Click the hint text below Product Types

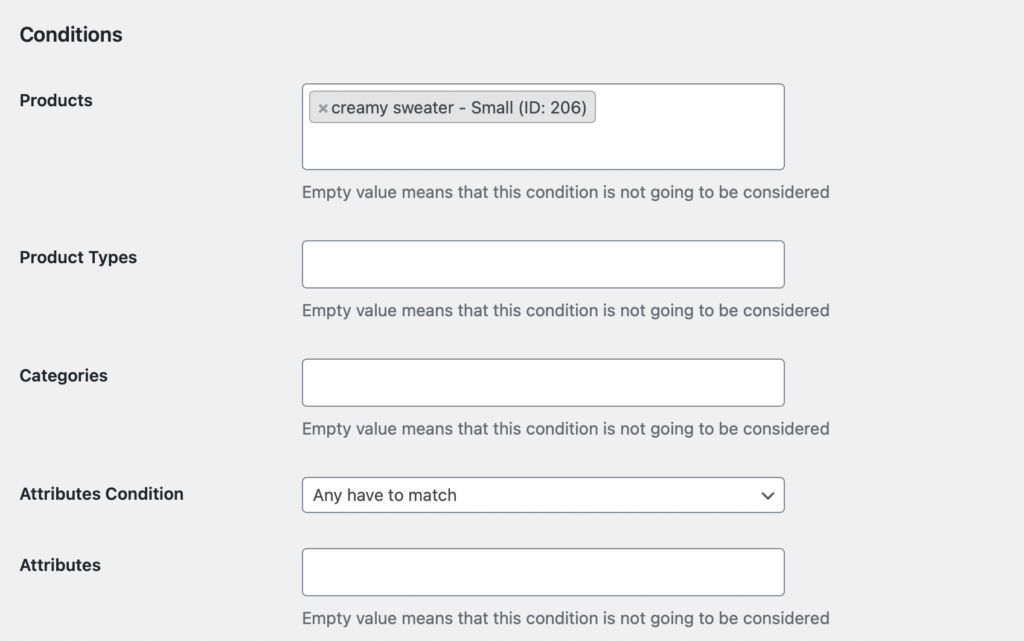(x=565, y=311)
